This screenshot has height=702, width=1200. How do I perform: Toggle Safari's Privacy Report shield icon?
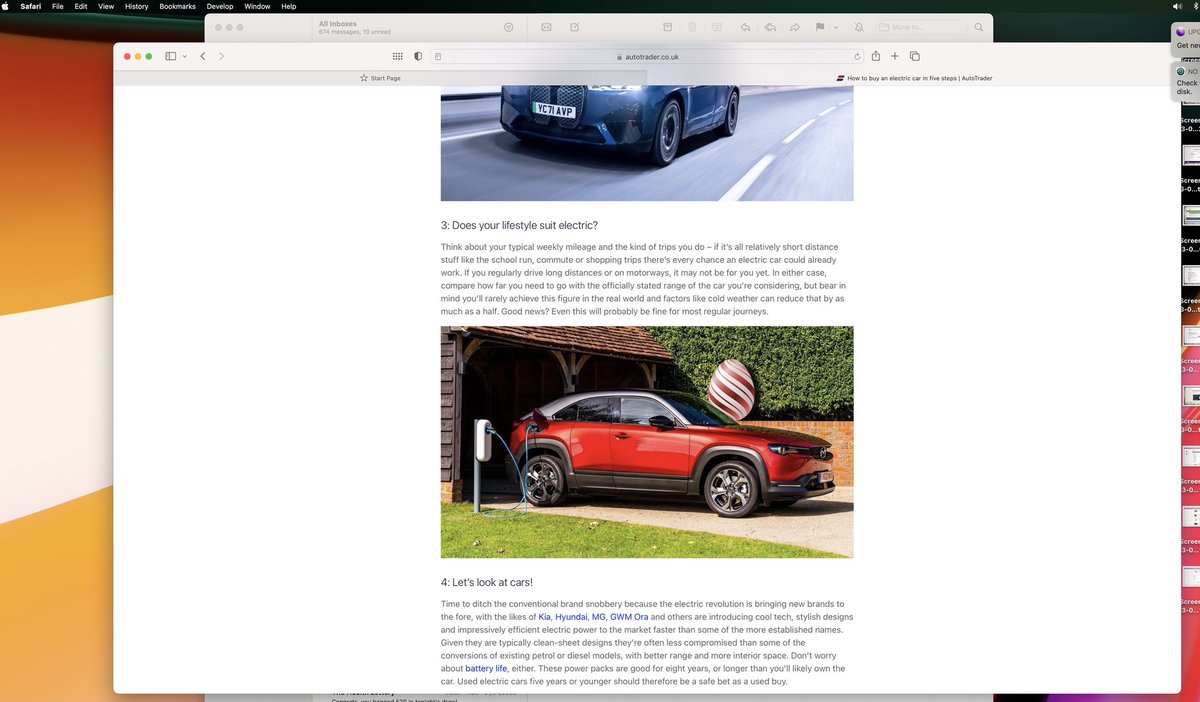[417, 56]
